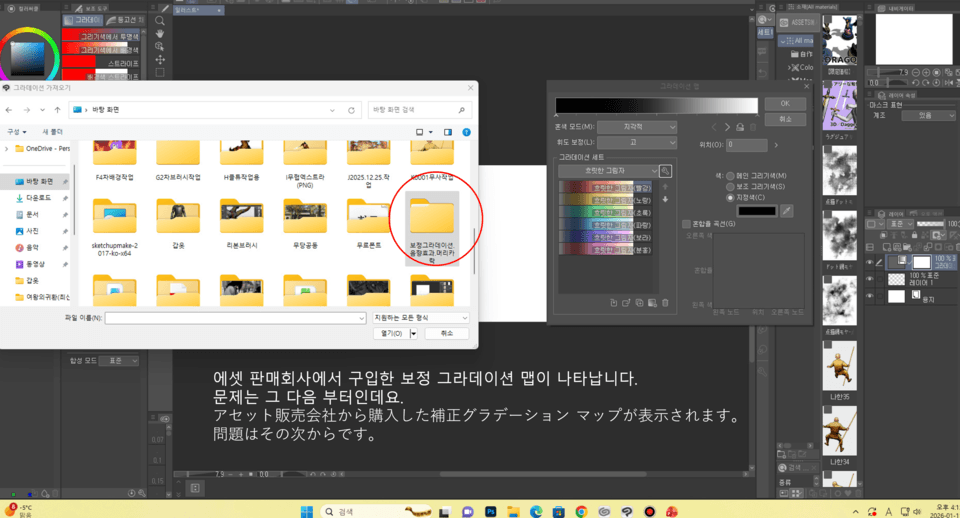
Task: Refresh the Desktop folder listing
Action: [351, 110]
